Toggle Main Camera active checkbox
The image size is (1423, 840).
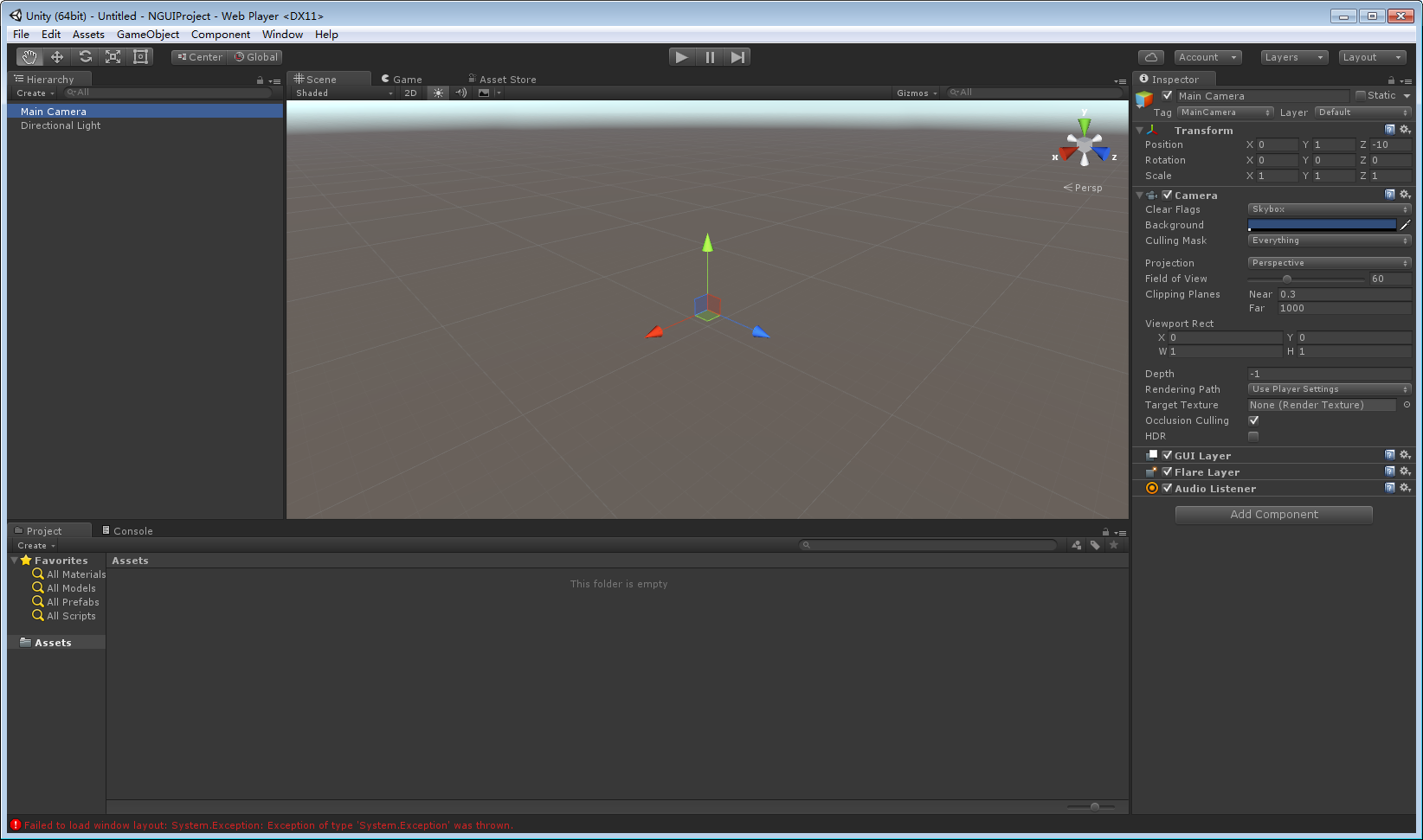coord(1167,96)
